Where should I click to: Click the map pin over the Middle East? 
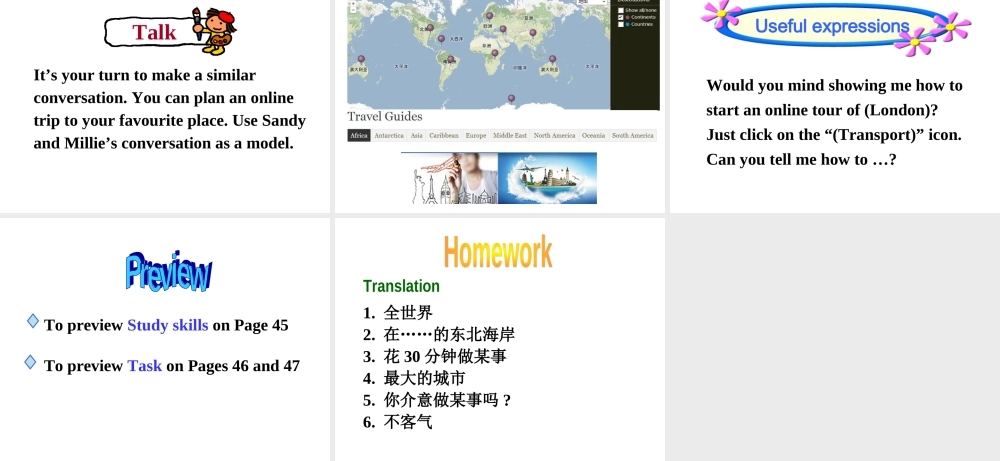coord(503,29)
